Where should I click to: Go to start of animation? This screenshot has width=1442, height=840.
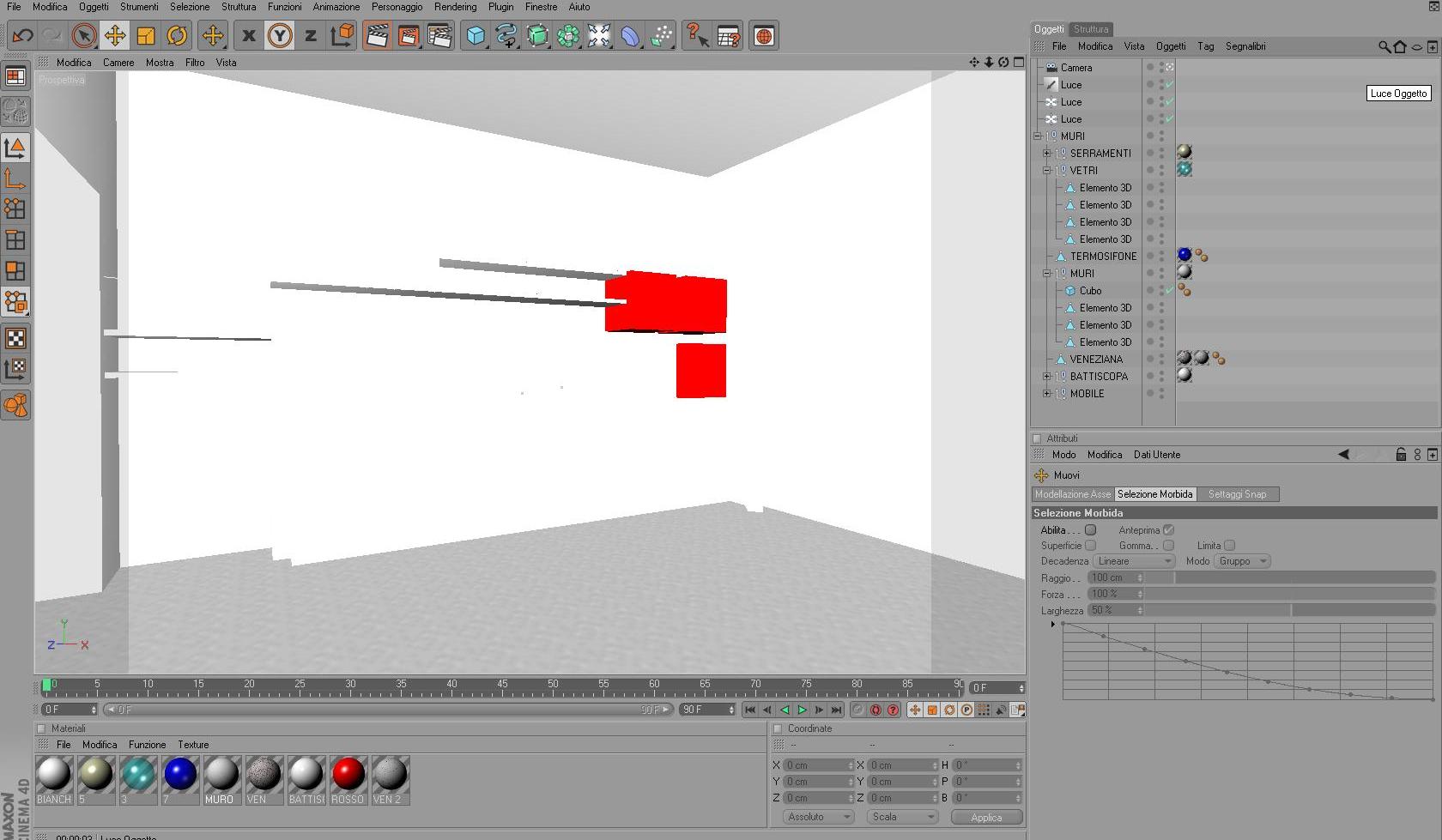[x=749, y=710]
